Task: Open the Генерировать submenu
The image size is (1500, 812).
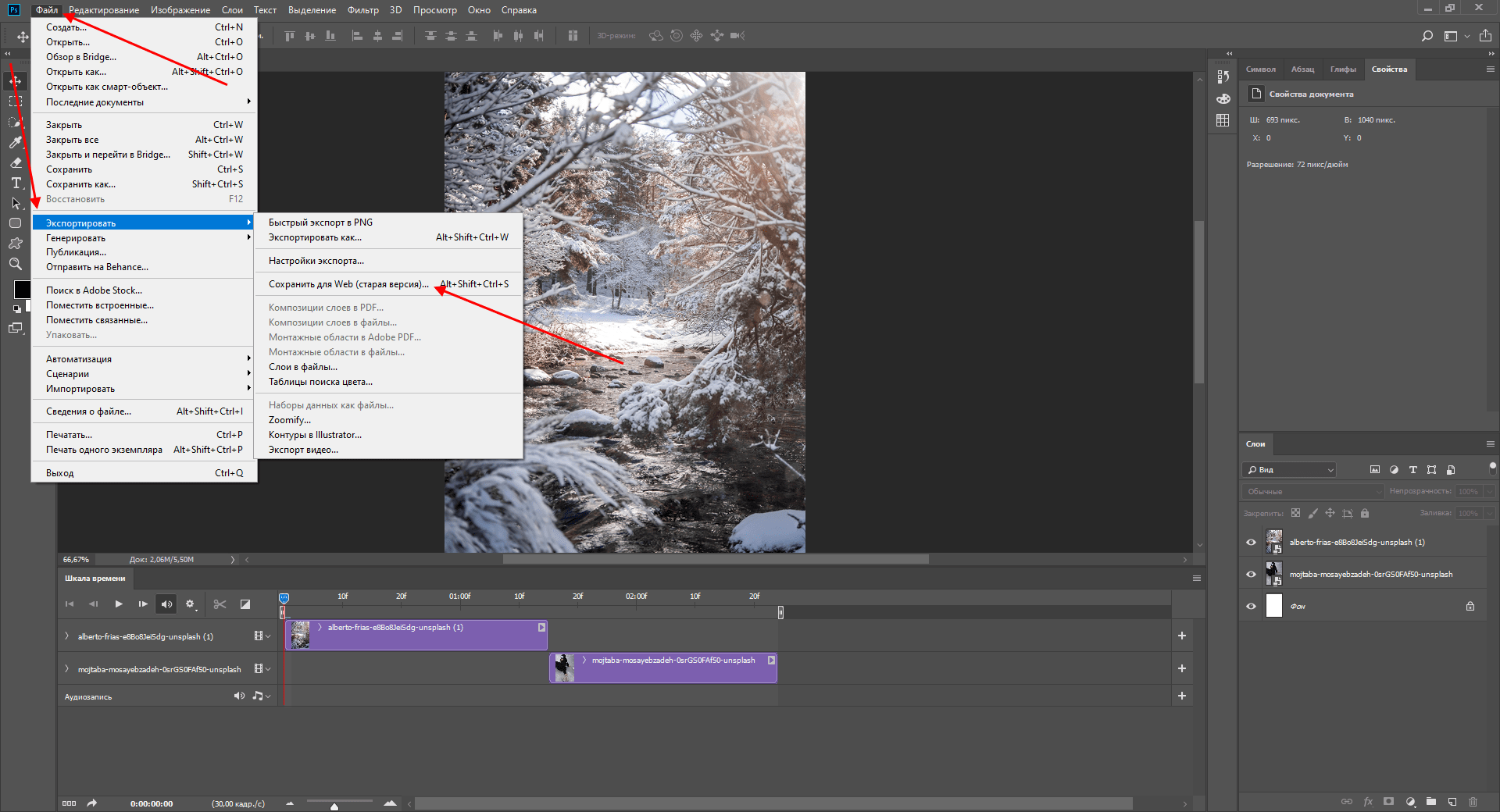Action: [x=144, y=238]
